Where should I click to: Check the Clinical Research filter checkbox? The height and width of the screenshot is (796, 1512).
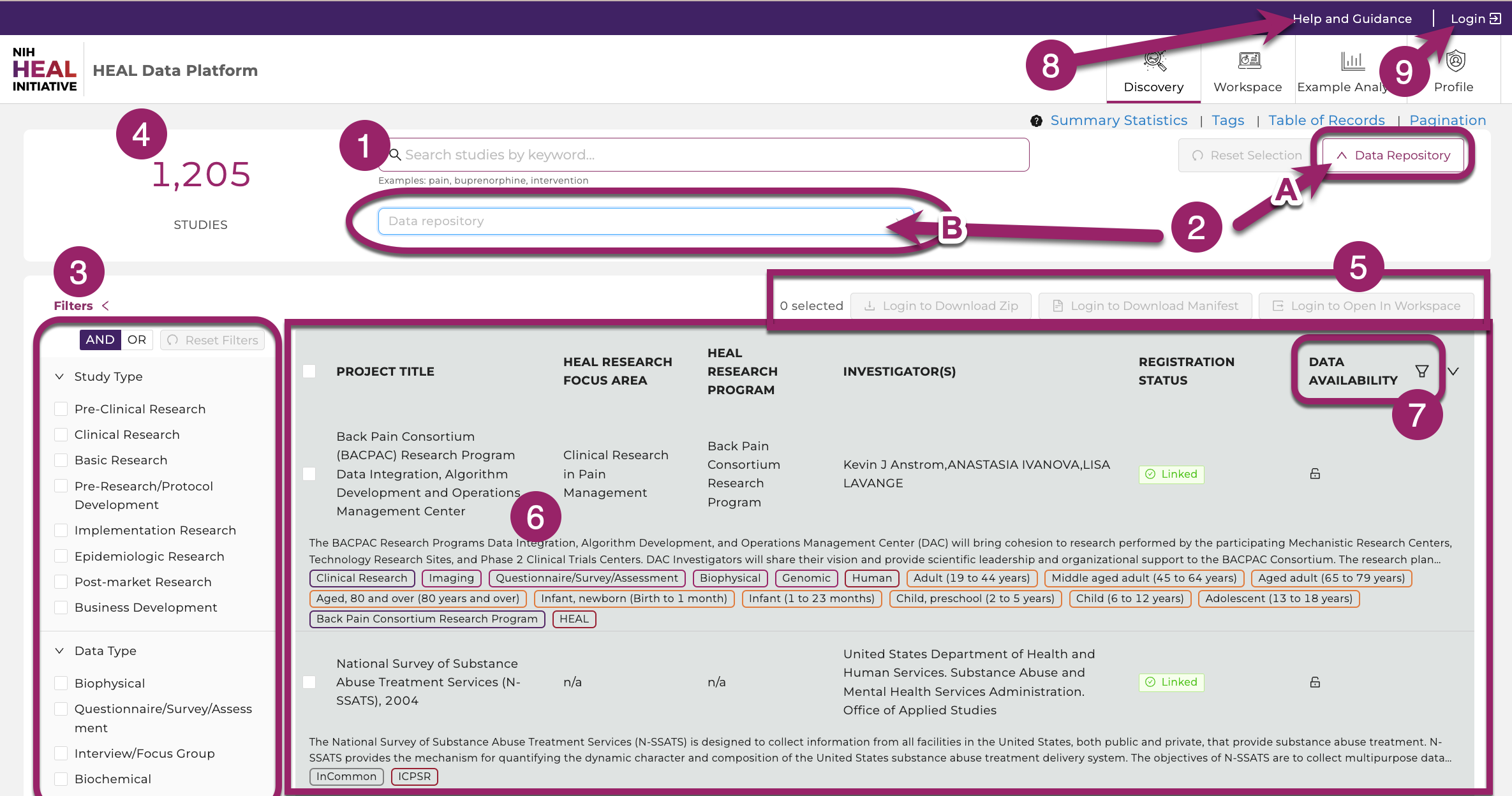61,434
